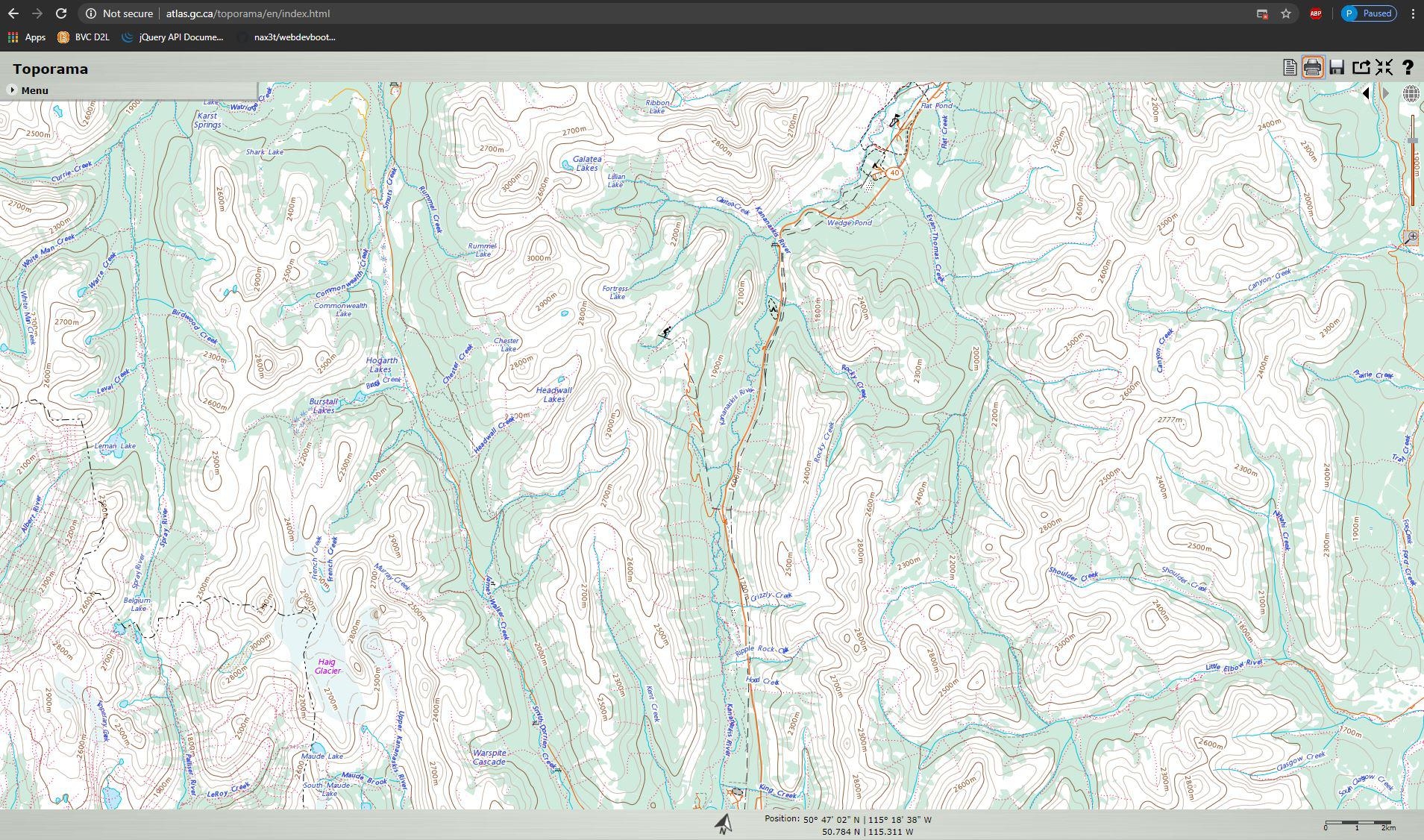Open the Chrome Apps shortcut

coord(27,37)
